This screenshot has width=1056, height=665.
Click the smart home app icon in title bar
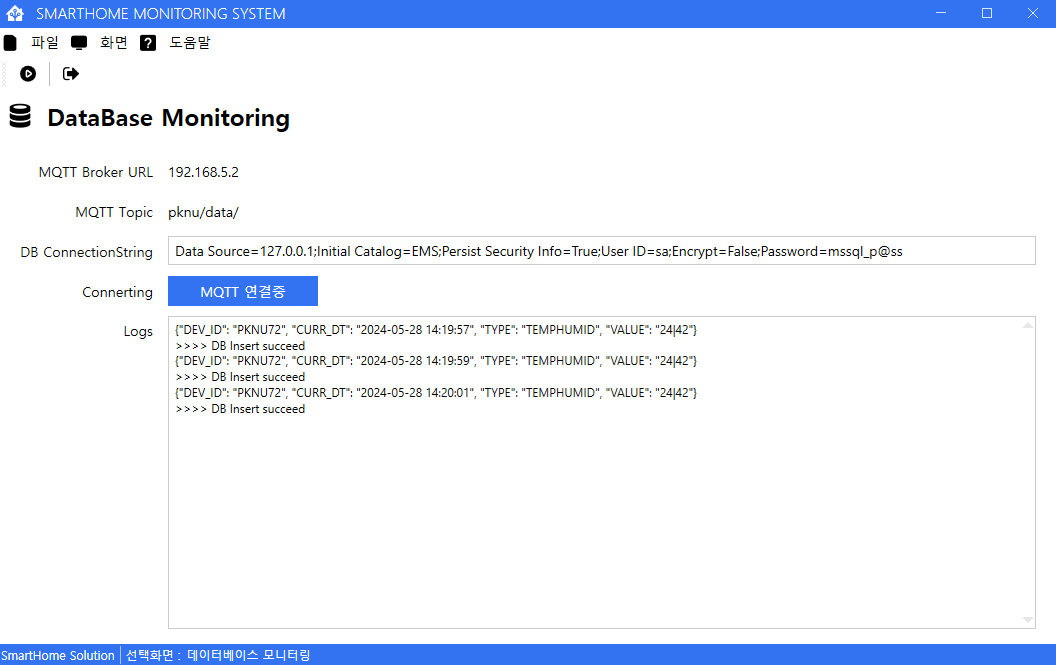pos(15,13)
